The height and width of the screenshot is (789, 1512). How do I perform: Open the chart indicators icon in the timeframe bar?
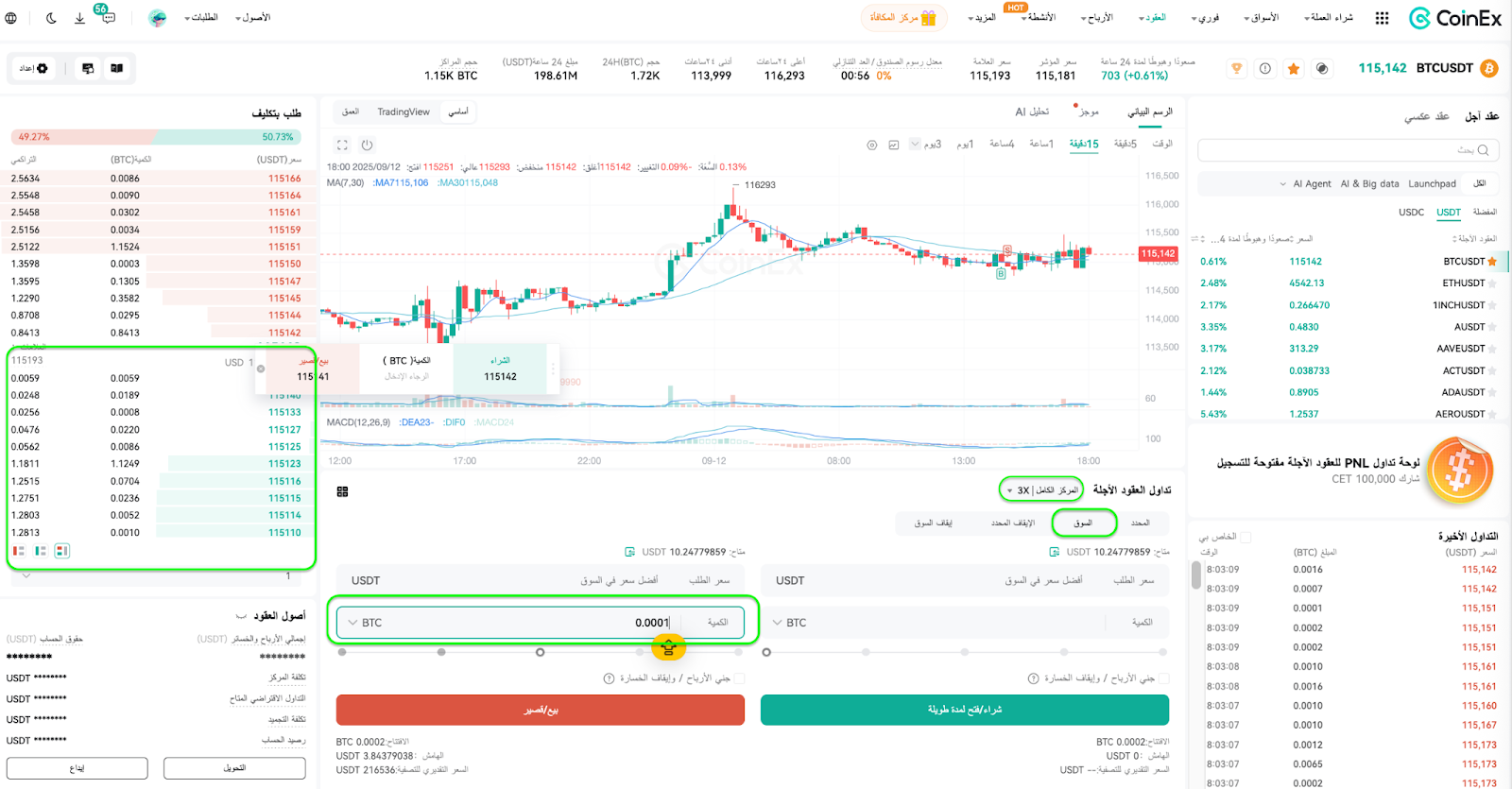893,145
